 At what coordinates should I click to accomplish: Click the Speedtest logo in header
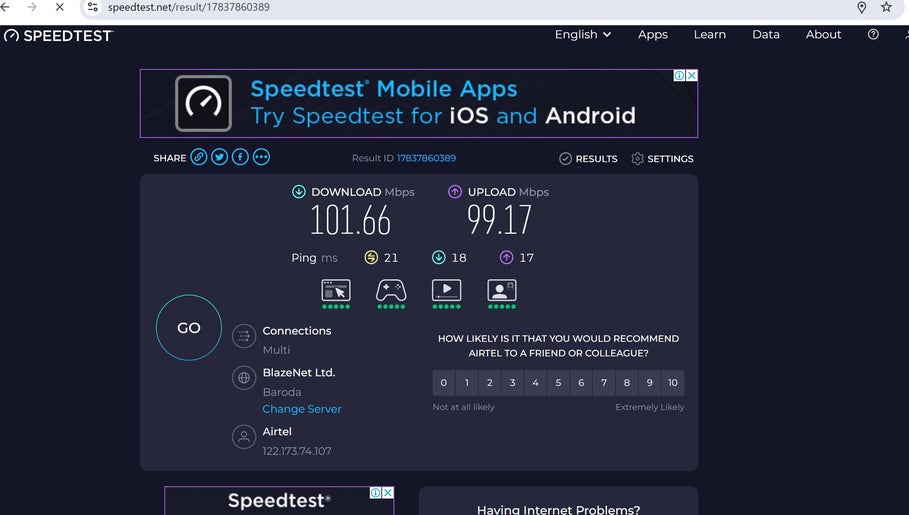[x=59, y=35]
